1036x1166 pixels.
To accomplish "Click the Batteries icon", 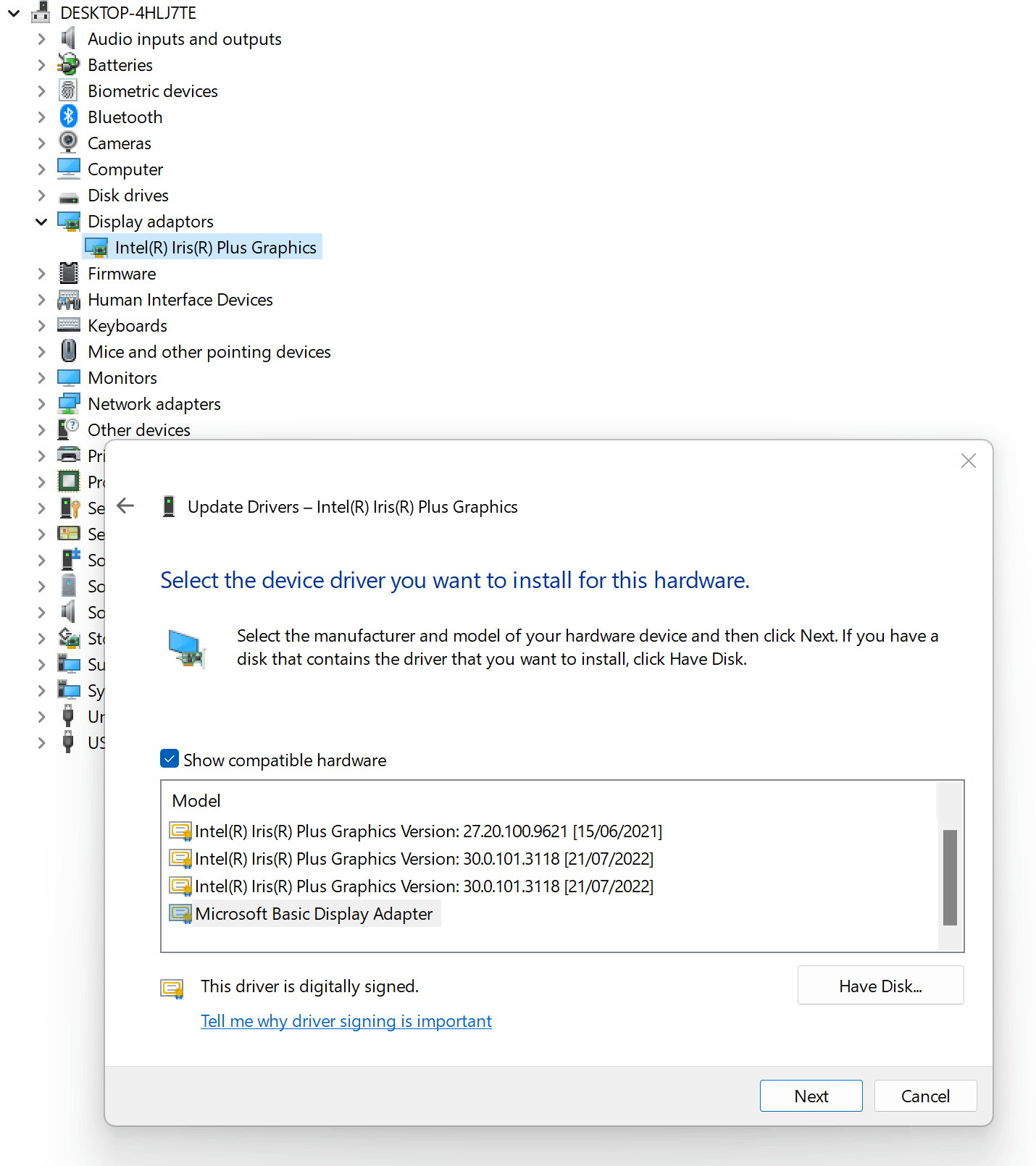I will 69,64.
